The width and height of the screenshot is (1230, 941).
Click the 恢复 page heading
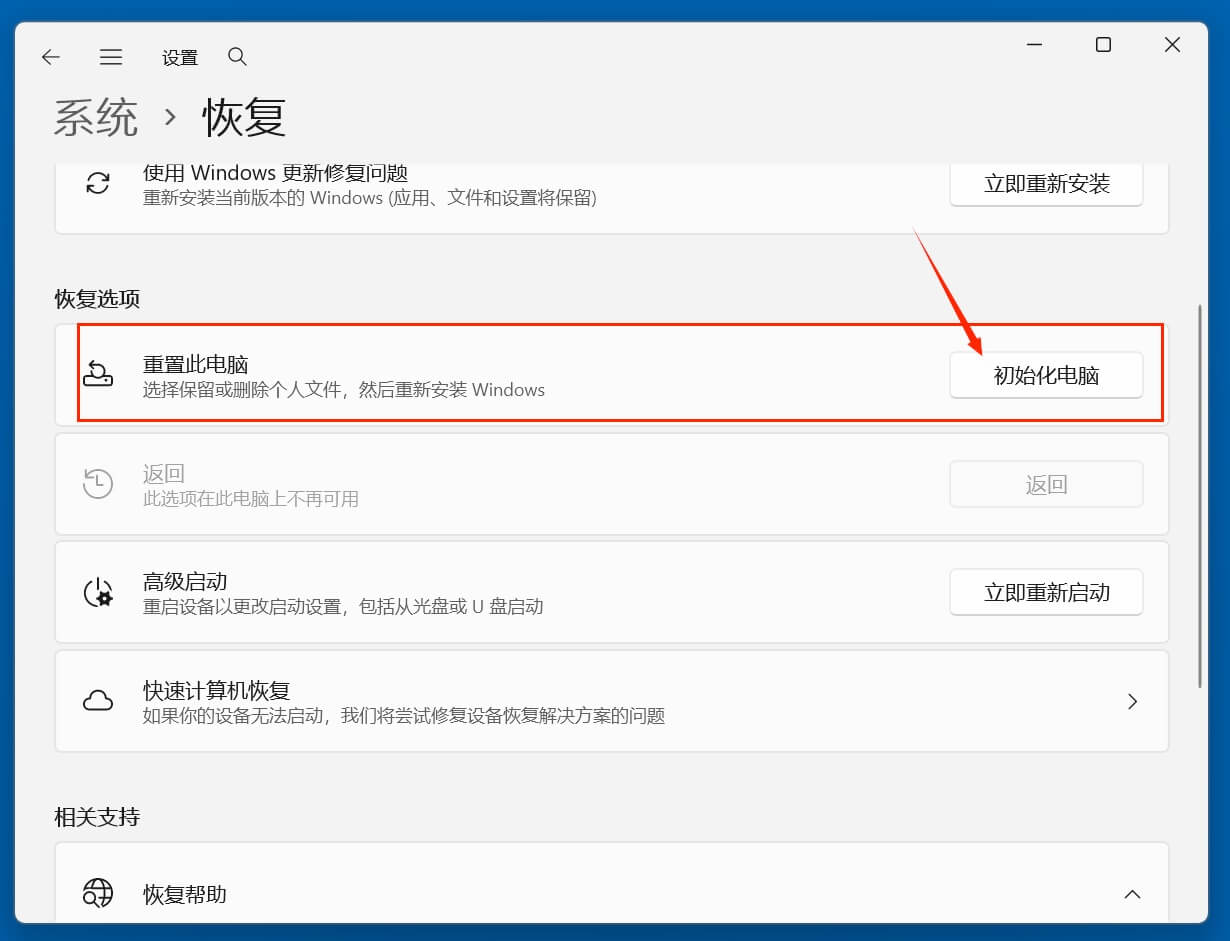click(243, 117)
